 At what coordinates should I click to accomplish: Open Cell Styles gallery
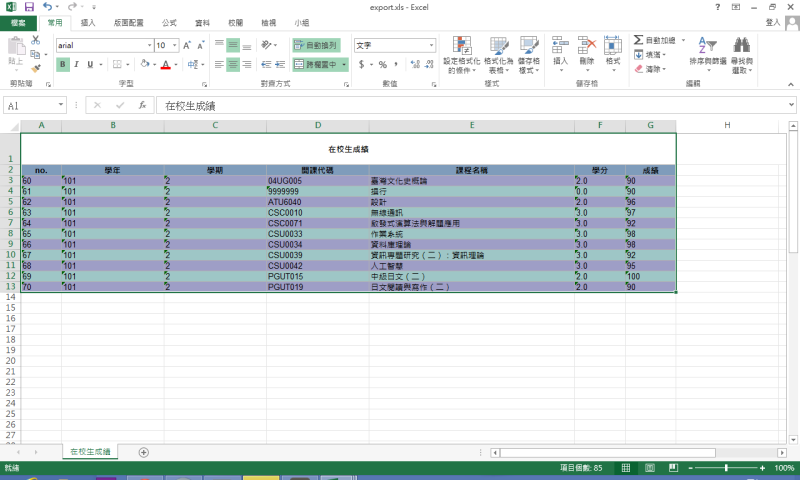tap(529, 55)
